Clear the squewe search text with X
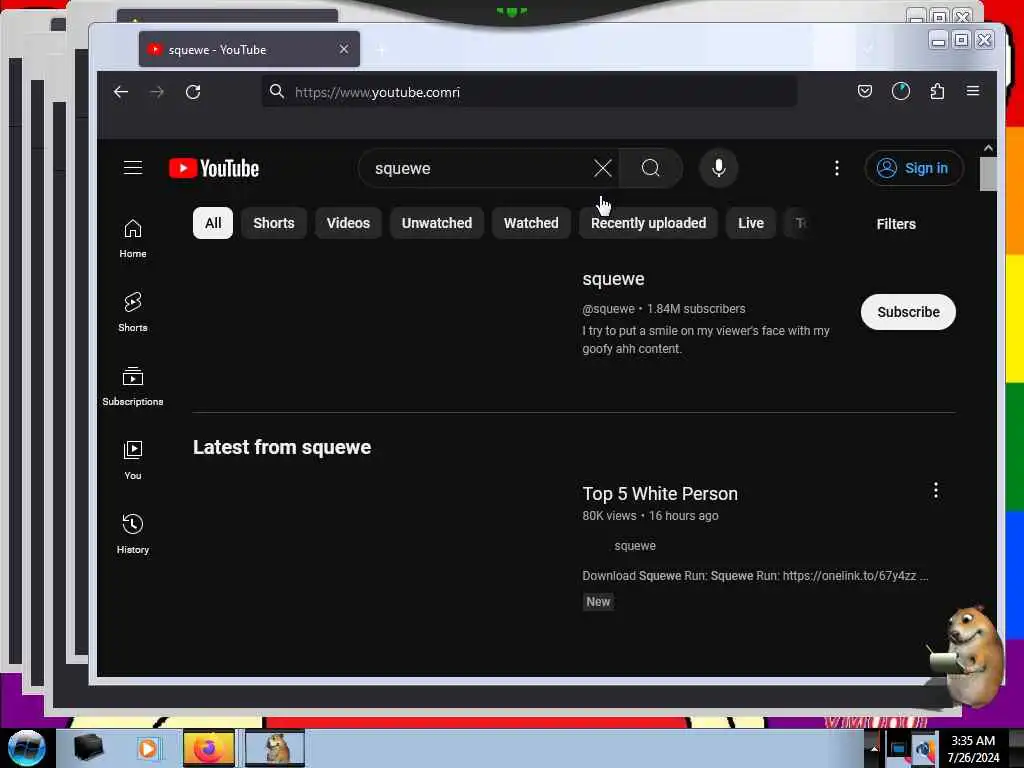 [603, 168]
